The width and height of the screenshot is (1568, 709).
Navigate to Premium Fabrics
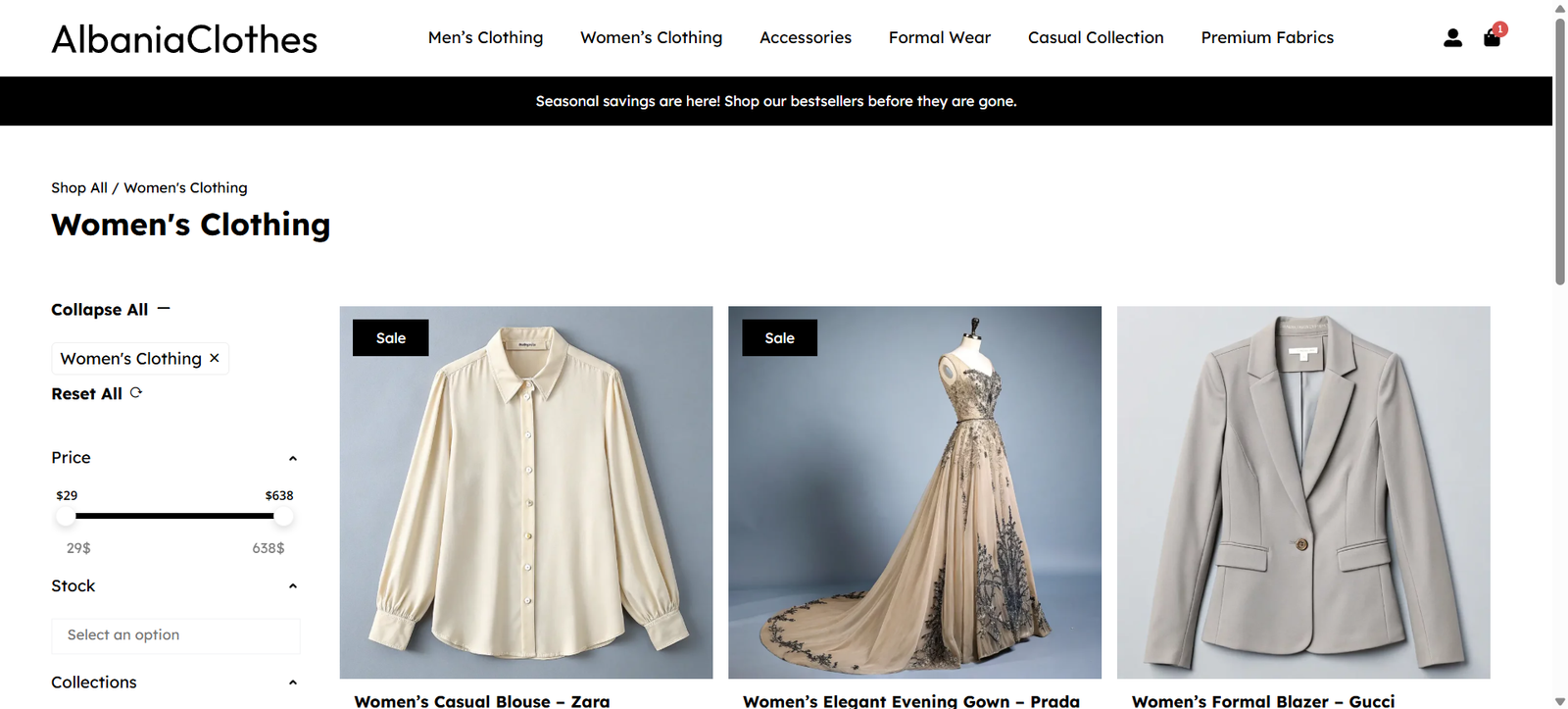tap(1266, 37)
